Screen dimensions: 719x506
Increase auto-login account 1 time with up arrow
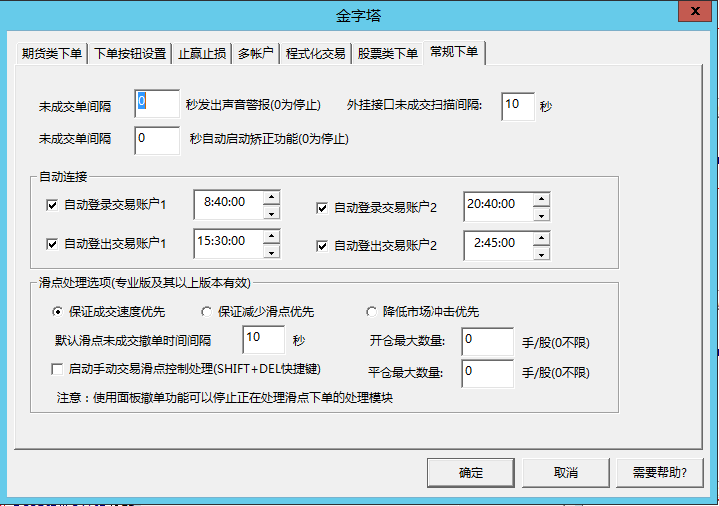pos(270,198)
